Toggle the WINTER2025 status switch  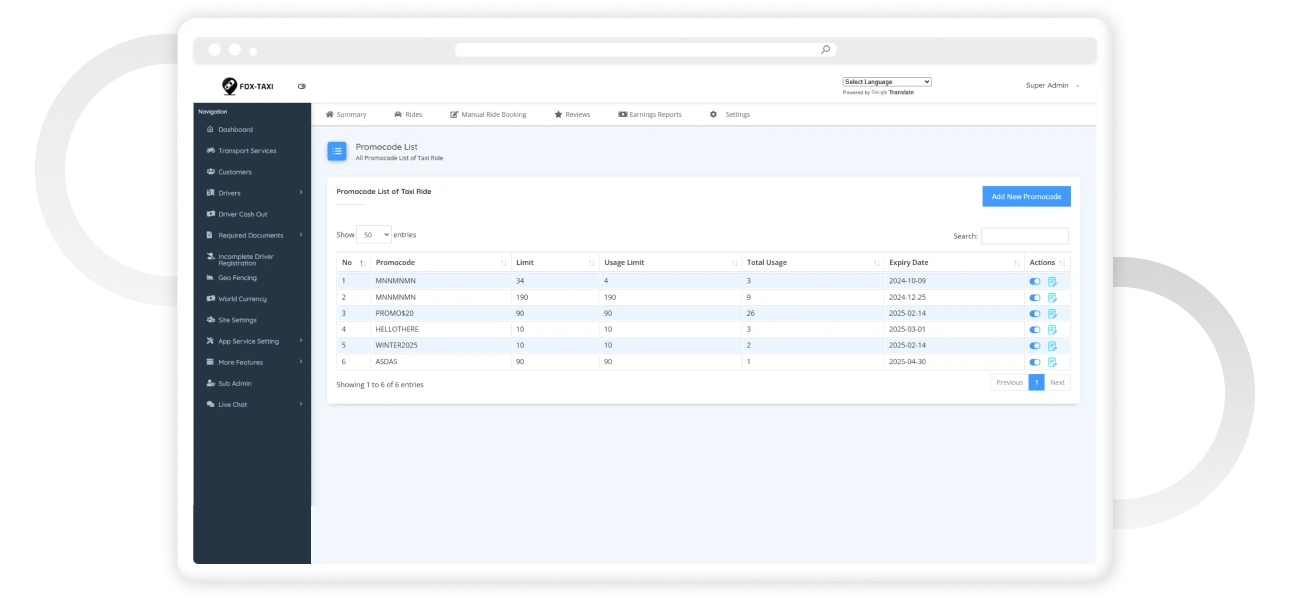point(1035,346)
